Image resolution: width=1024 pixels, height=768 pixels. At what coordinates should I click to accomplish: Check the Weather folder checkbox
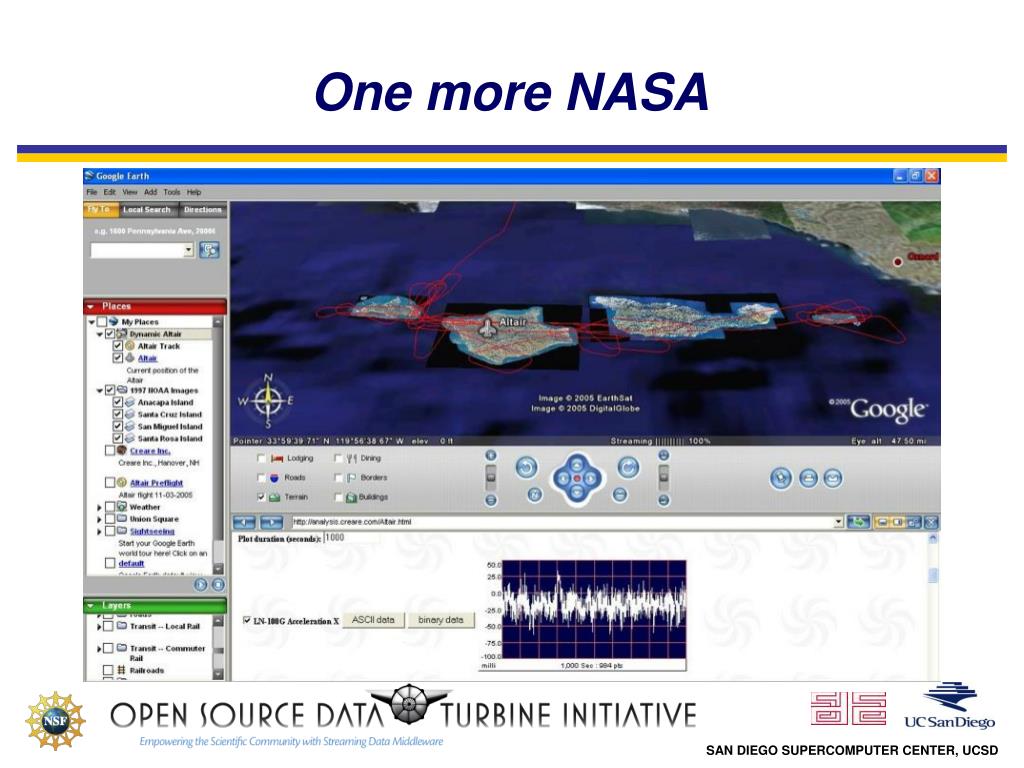(110, 507)
